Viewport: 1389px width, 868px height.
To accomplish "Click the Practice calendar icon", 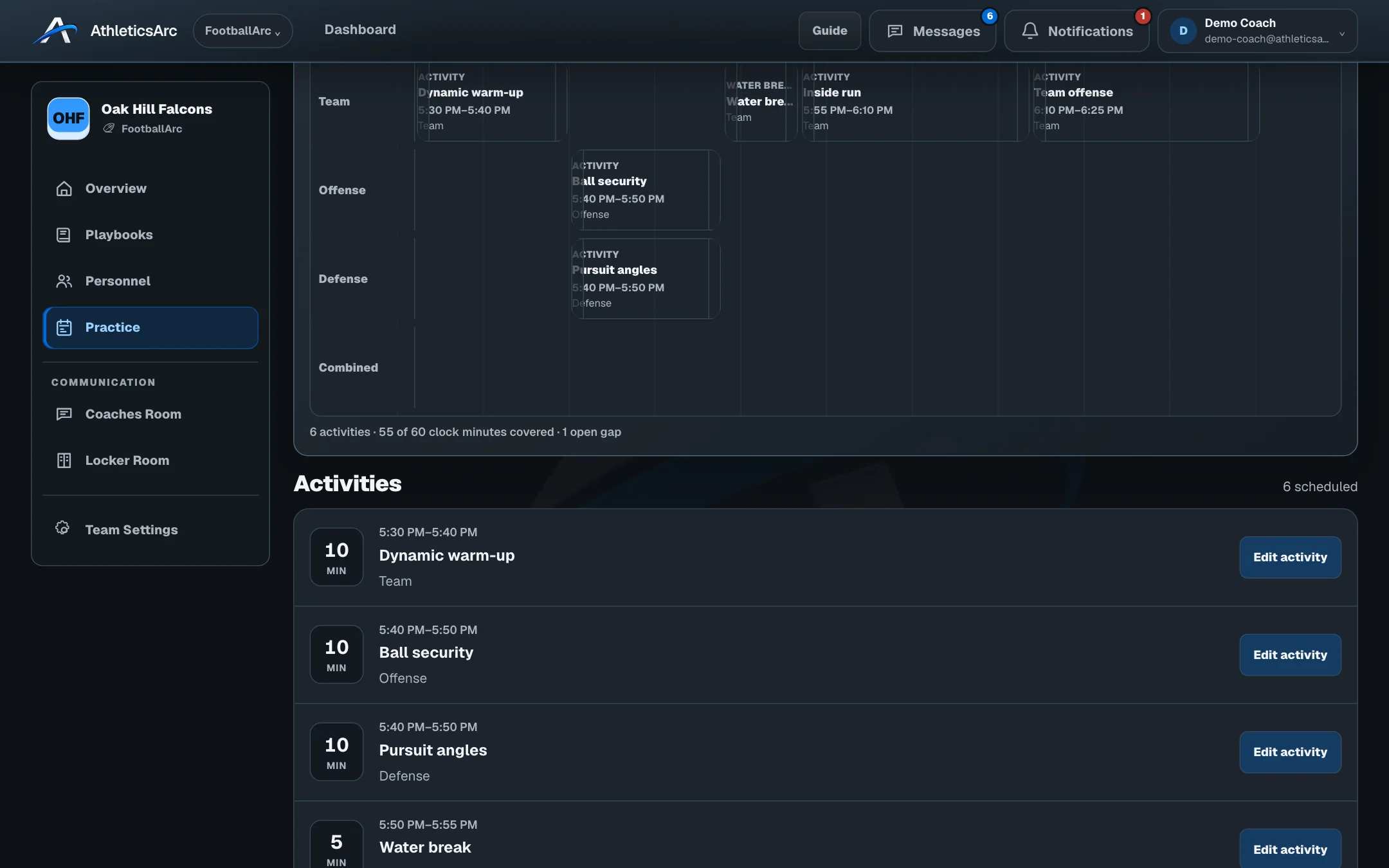I will [64, 327].
